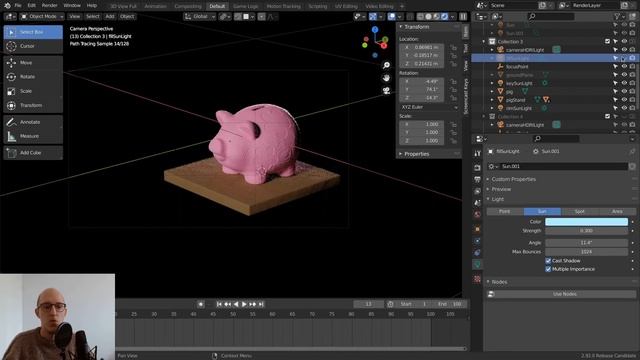Open the World properties tab icon
The width and height of the screenshot is (640, 360).
click(477, 215)
